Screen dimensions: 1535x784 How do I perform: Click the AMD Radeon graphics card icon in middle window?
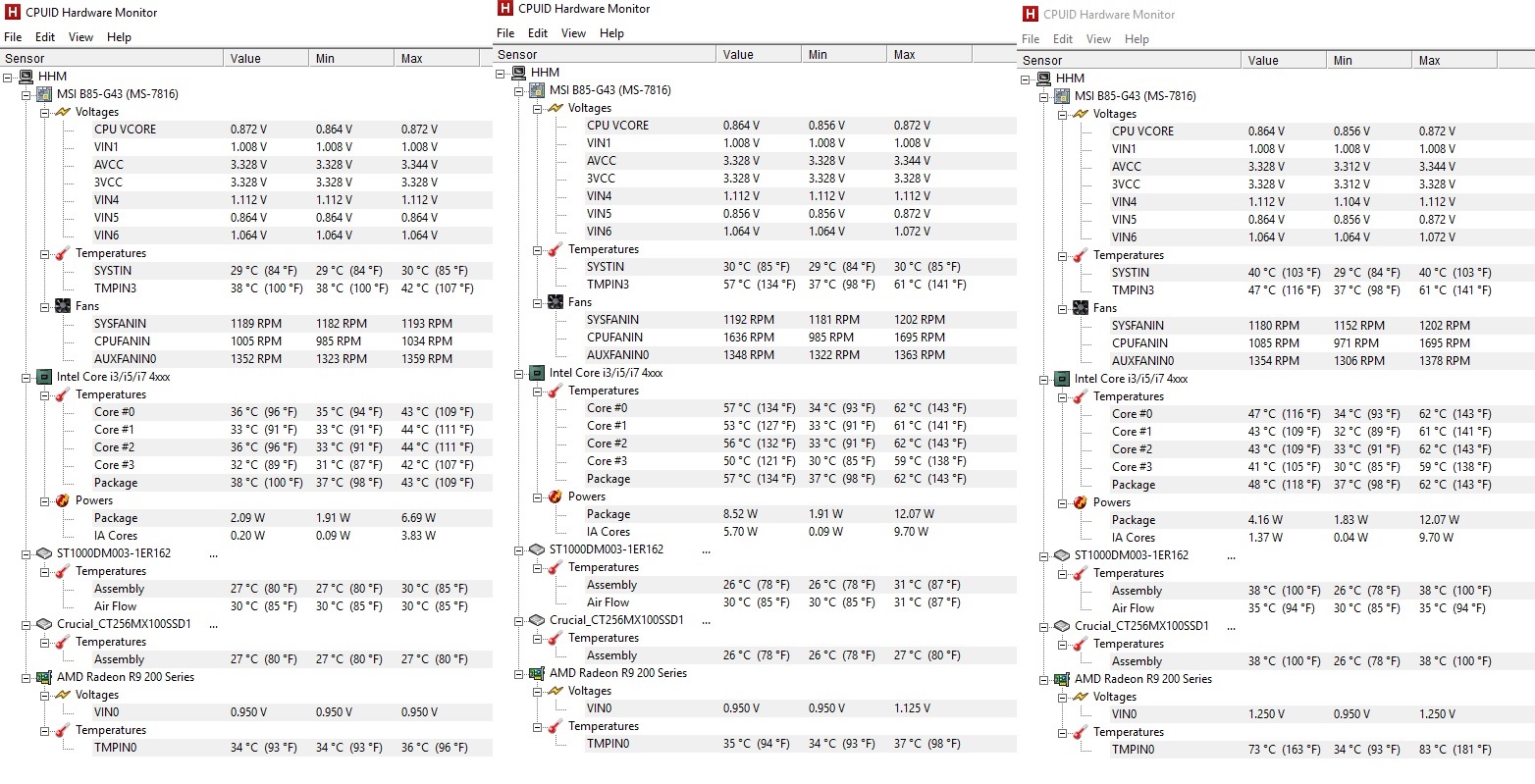[537, 673]
